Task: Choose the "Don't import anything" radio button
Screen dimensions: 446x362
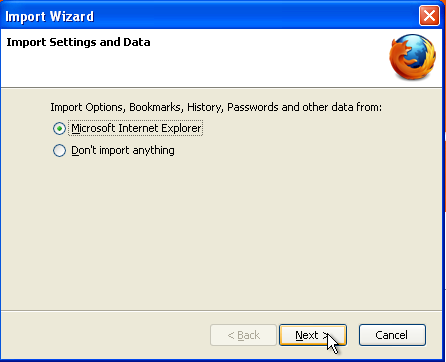Action: pyautogui.click(x=59, y=150)
